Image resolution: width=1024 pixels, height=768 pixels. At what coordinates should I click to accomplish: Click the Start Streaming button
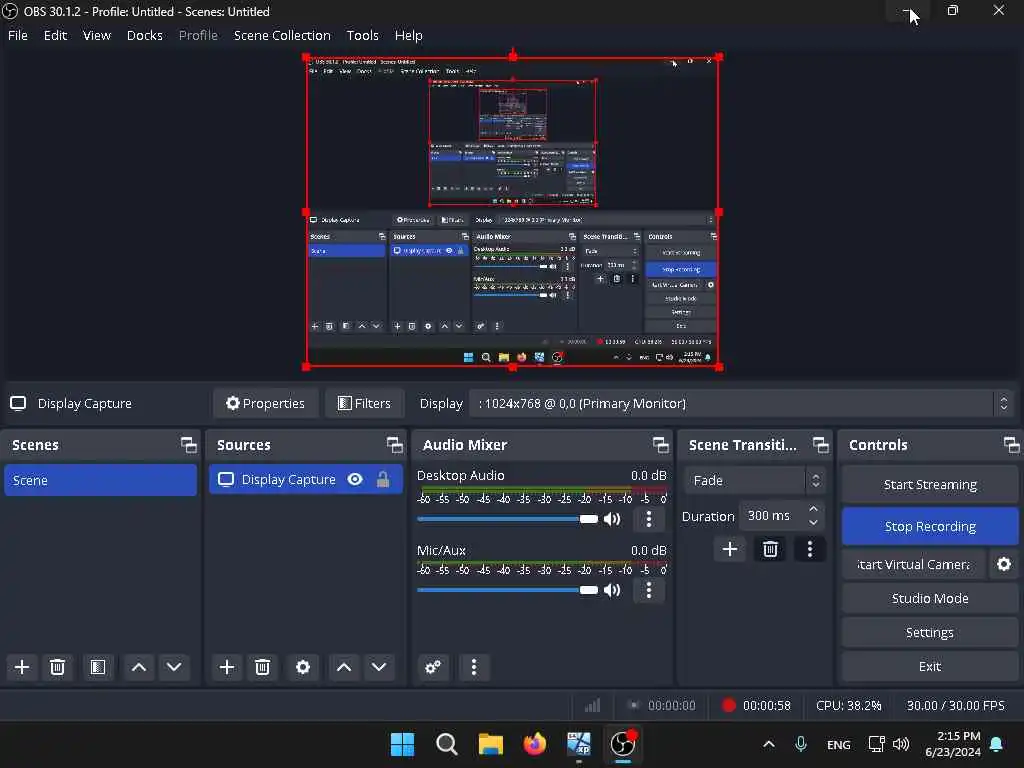930,485
